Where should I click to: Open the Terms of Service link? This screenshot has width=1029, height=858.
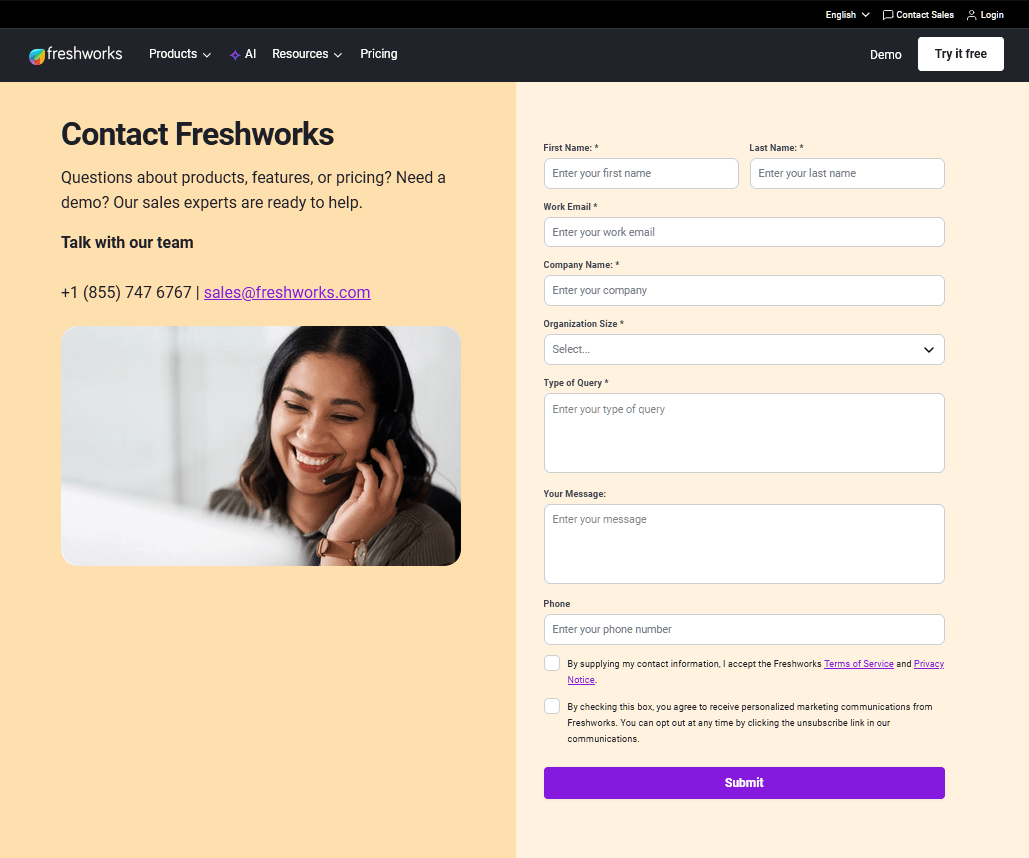pos(858,664)
